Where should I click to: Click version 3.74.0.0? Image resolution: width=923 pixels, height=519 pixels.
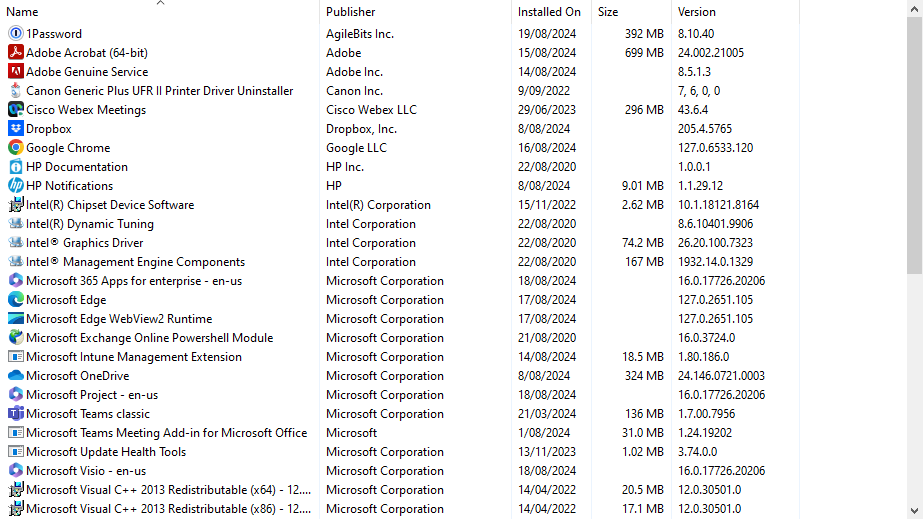[x=697, y=452]
